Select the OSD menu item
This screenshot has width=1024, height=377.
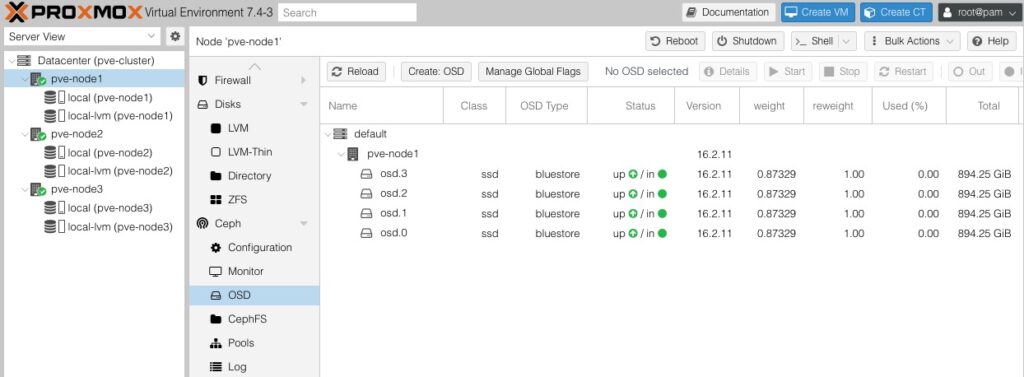click(254, 295)
